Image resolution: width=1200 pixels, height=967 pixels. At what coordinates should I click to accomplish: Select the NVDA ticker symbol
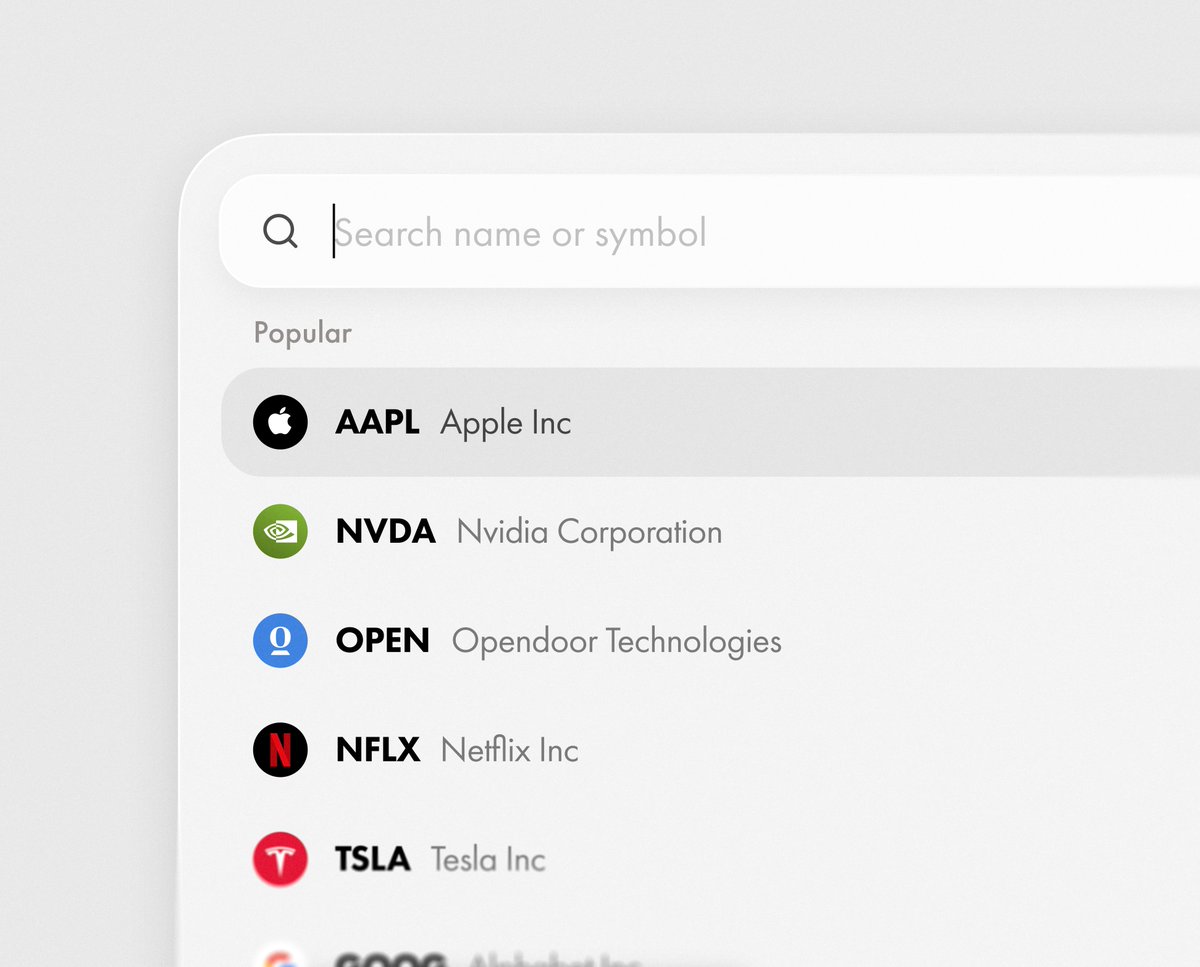point(386,532)
